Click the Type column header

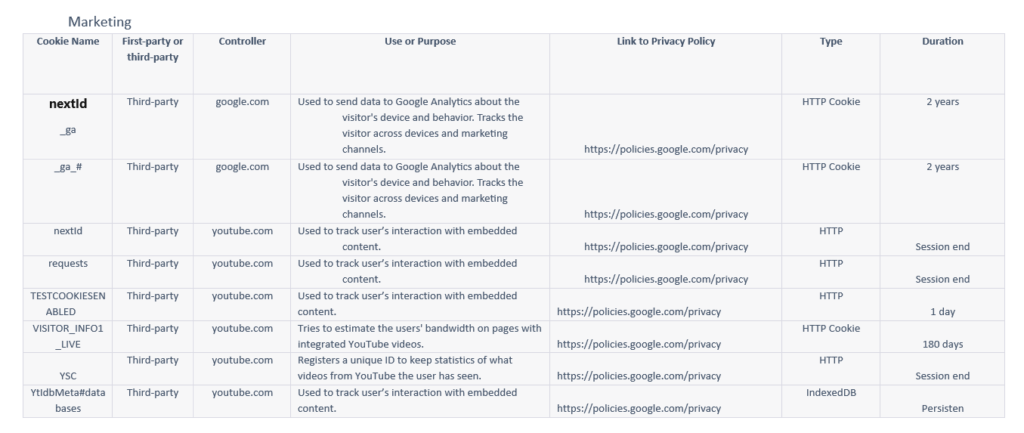pos(831,41)
